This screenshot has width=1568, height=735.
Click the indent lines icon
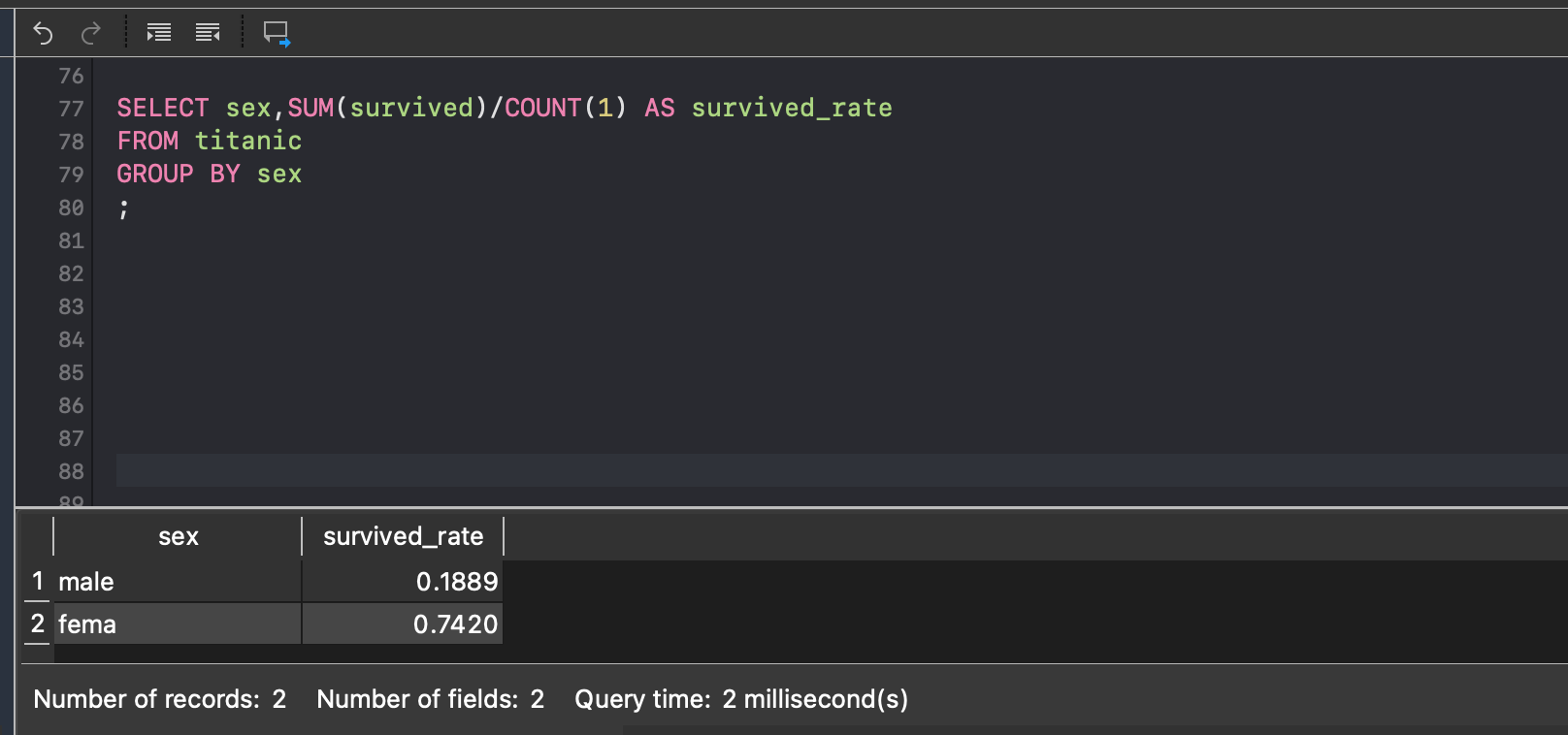click(159, 33)
